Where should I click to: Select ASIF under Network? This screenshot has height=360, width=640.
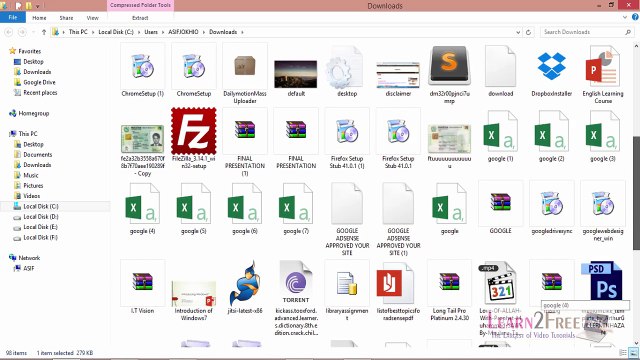(x=29, y=268)
